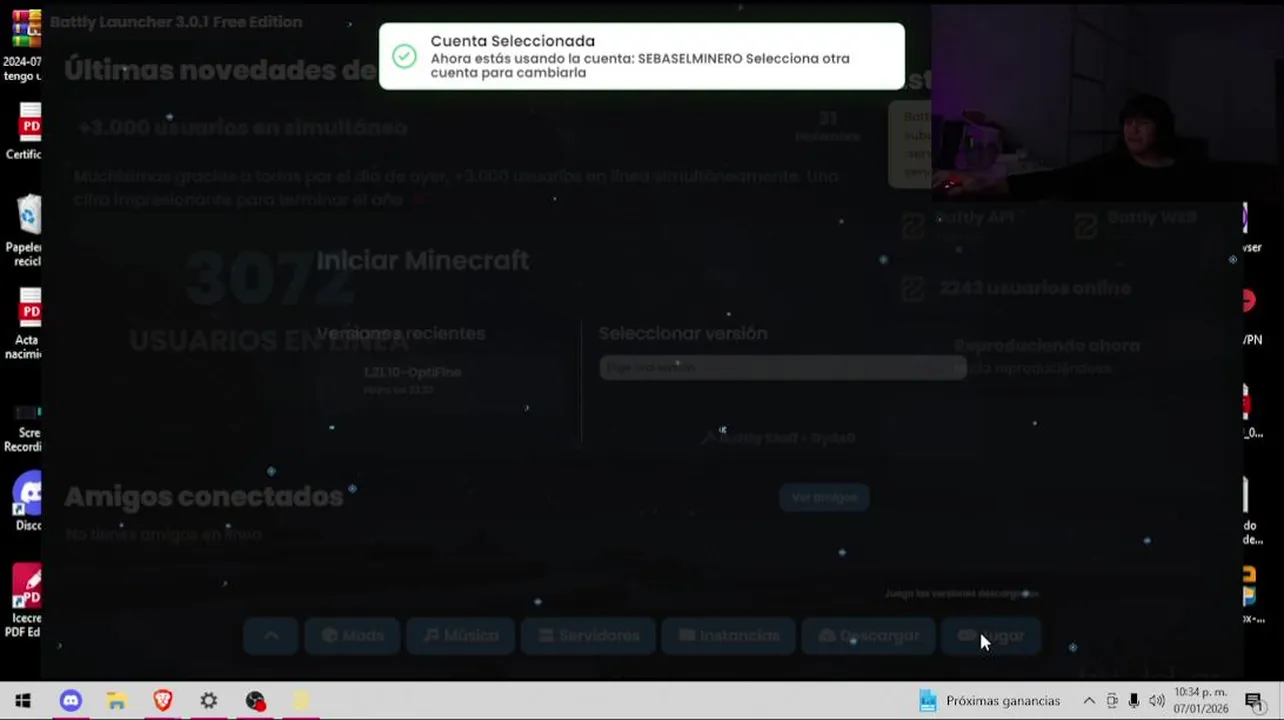Open Discord from the taskbar
Image resolution: width=1284 pixels, height=720 pixels.
70,701
